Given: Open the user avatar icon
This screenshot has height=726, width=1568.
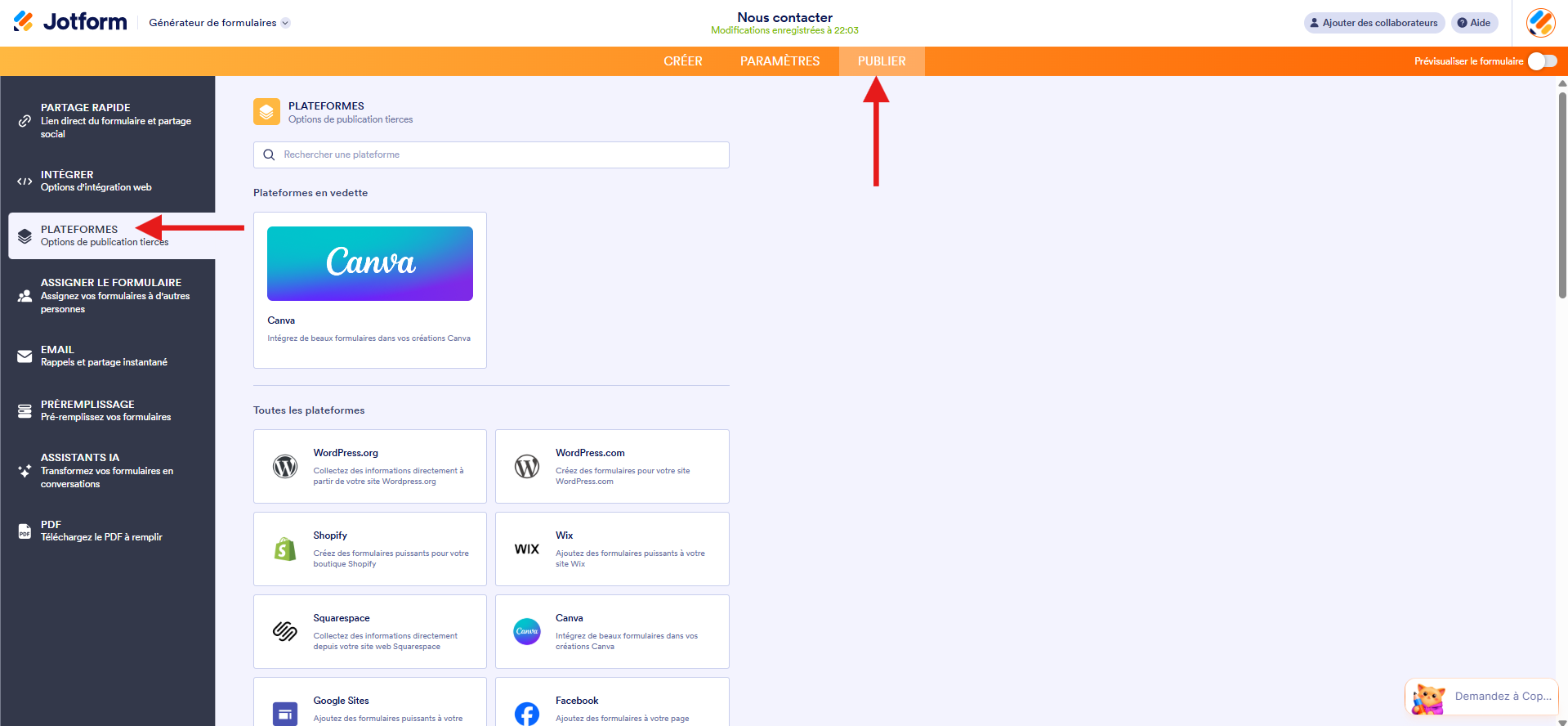Looking at the screenshot, I should (1540, 23).
